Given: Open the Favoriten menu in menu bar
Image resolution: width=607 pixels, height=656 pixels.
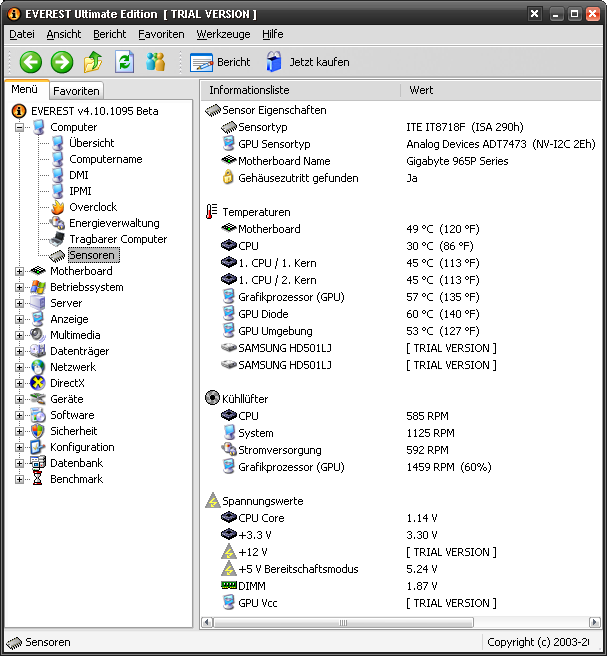Looking at the screenshot, I should 161,34.
